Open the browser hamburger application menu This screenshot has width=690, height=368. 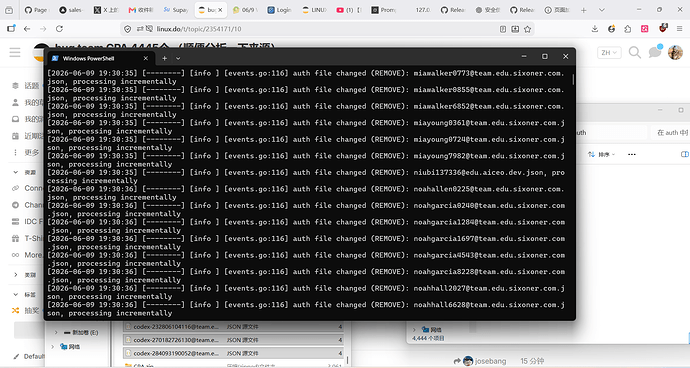point(679,29)
